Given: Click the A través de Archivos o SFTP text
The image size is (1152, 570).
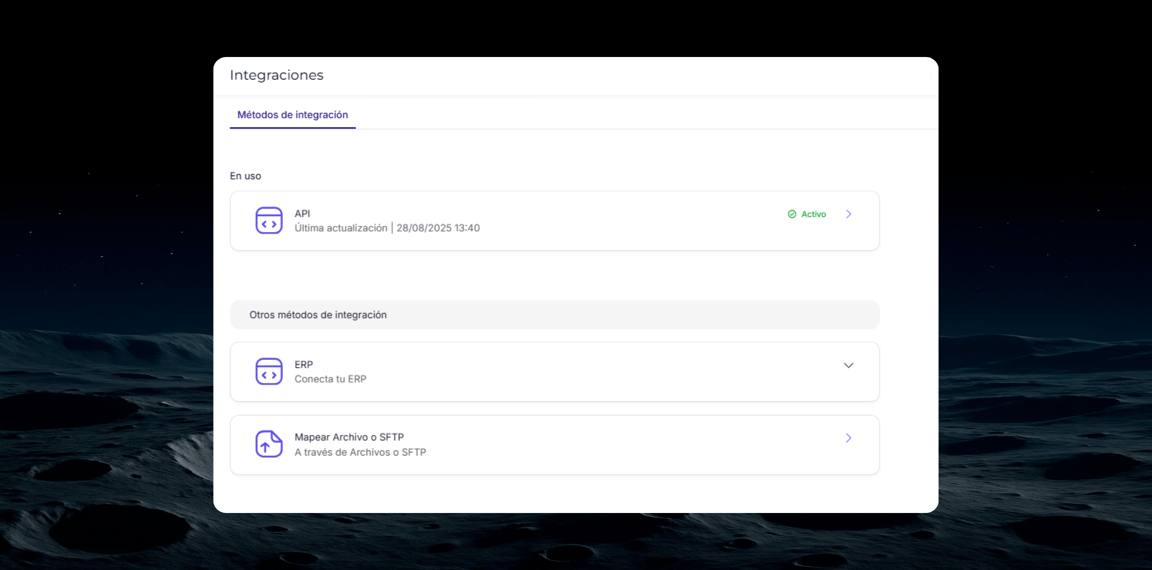Looking at the screenshot, I should pos(360,452).
